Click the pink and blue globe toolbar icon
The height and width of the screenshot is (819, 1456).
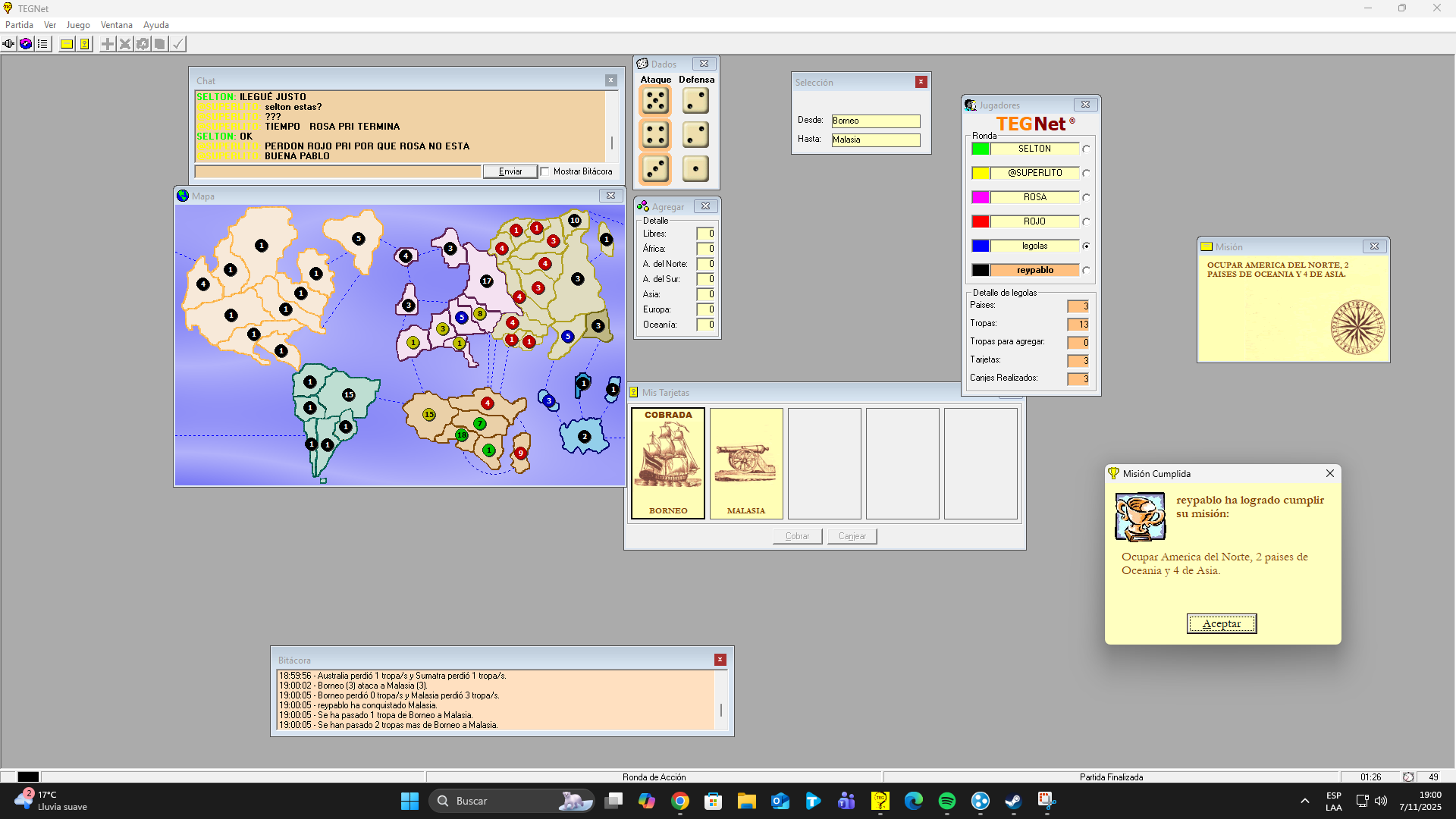[x=26, y=44]
